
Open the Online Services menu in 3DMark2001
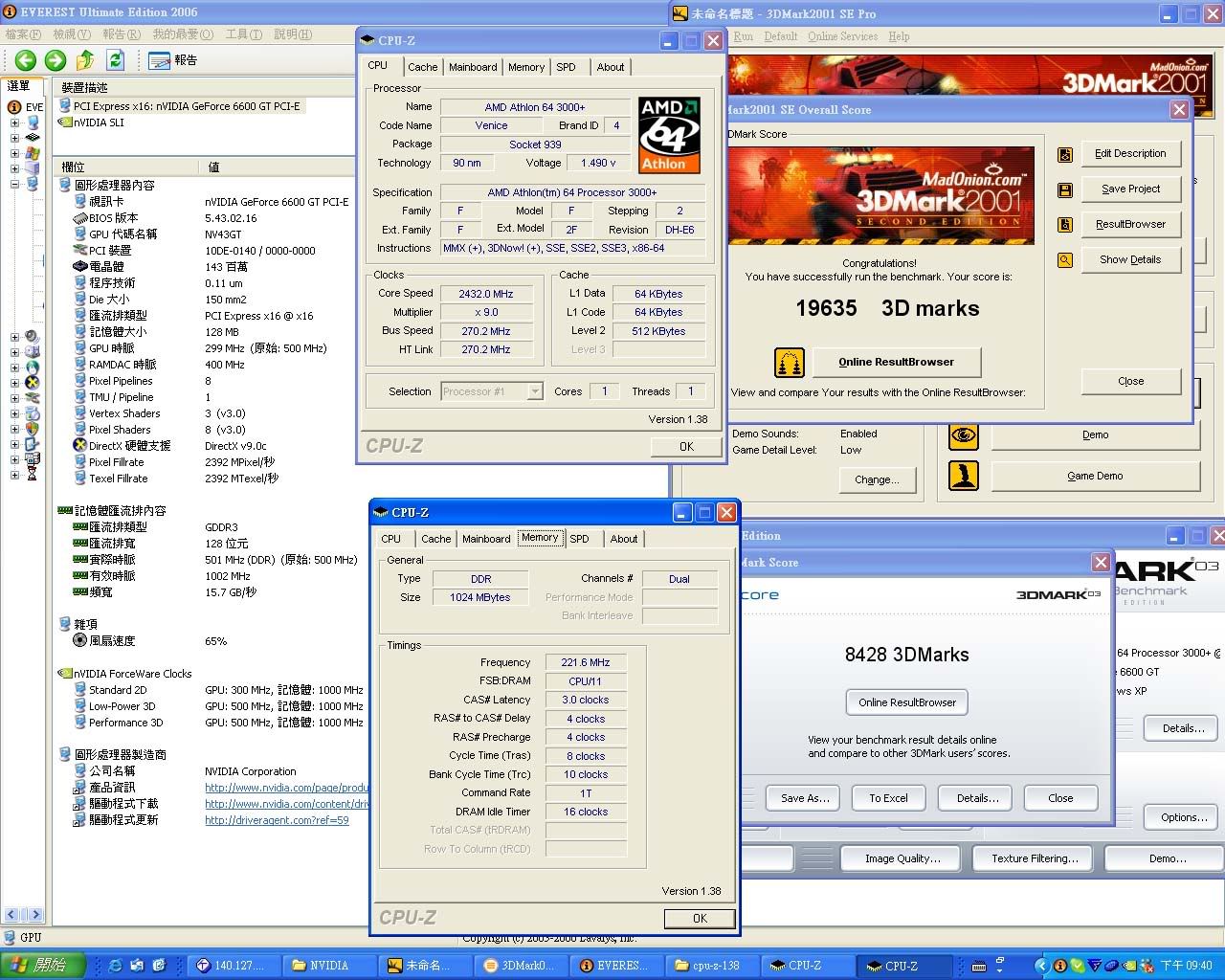(842, 36)
